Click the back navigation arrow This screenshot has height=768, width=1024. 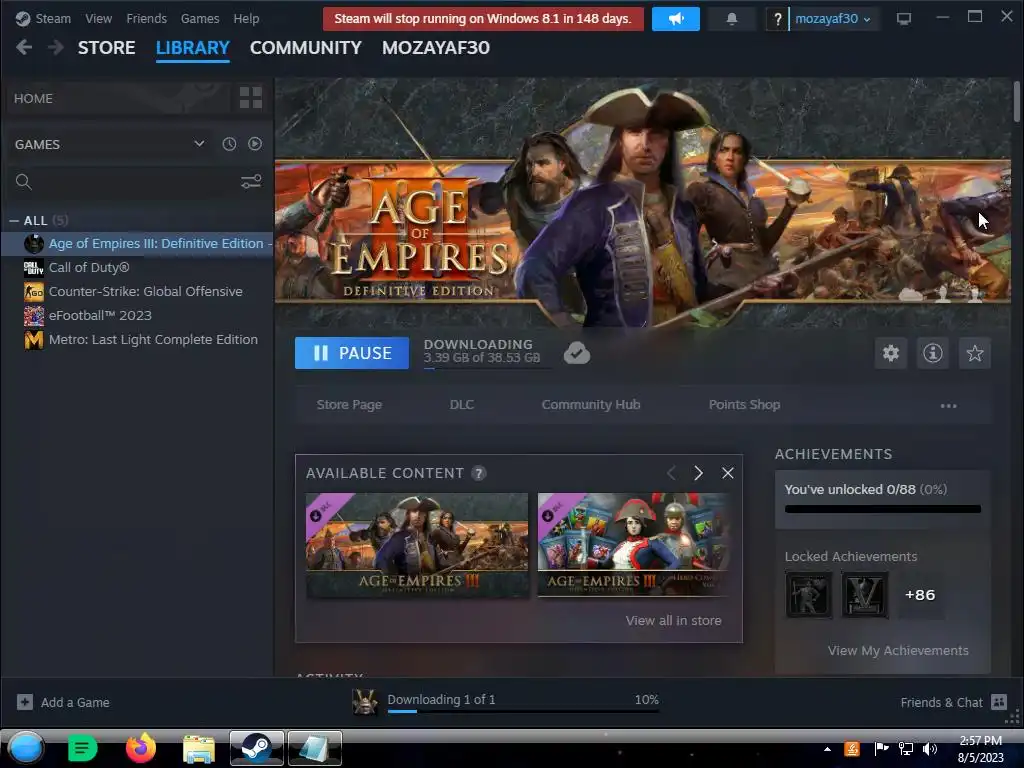[x=24, y=47]
